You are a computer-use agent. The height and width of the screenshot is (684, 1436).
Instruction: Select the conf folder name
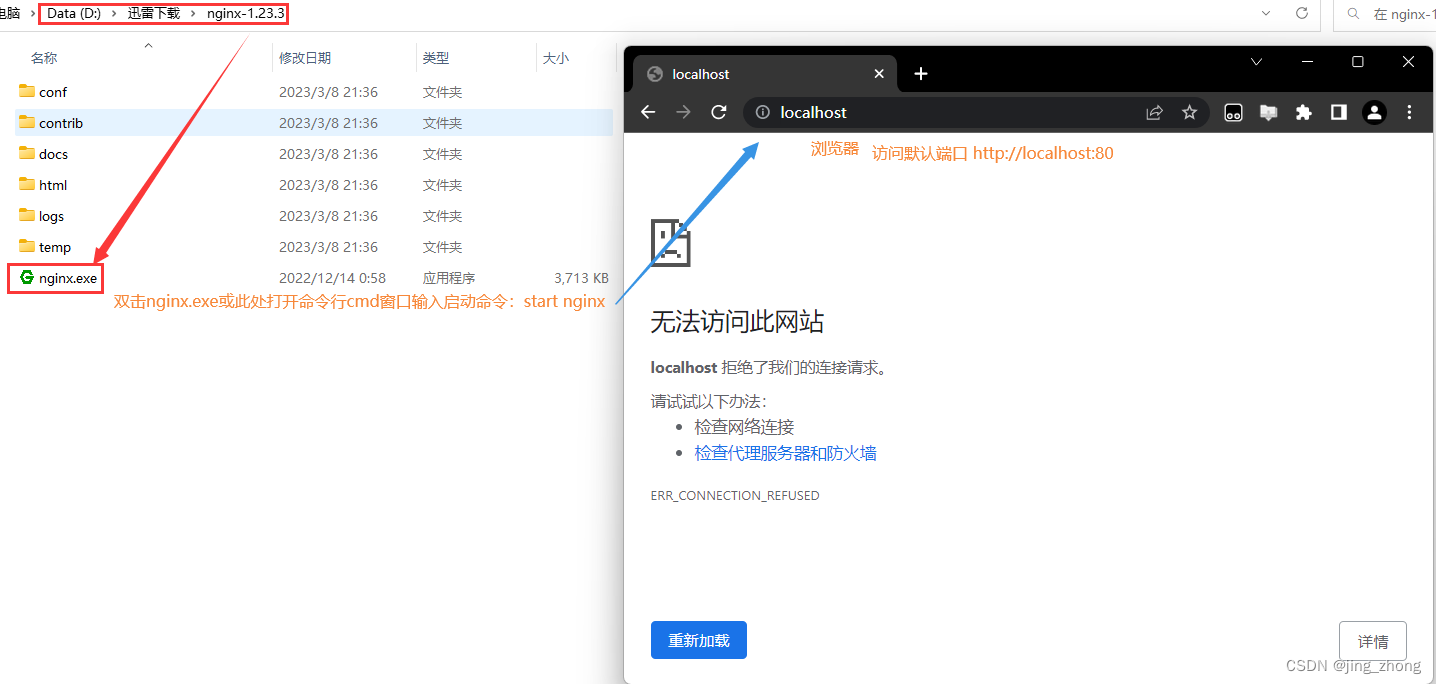(53, 92)
